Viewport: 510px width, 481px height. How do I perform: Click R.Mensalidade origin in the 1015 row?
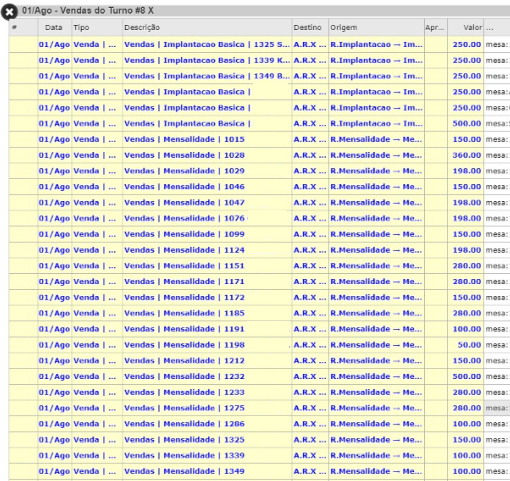pos(376,139)
